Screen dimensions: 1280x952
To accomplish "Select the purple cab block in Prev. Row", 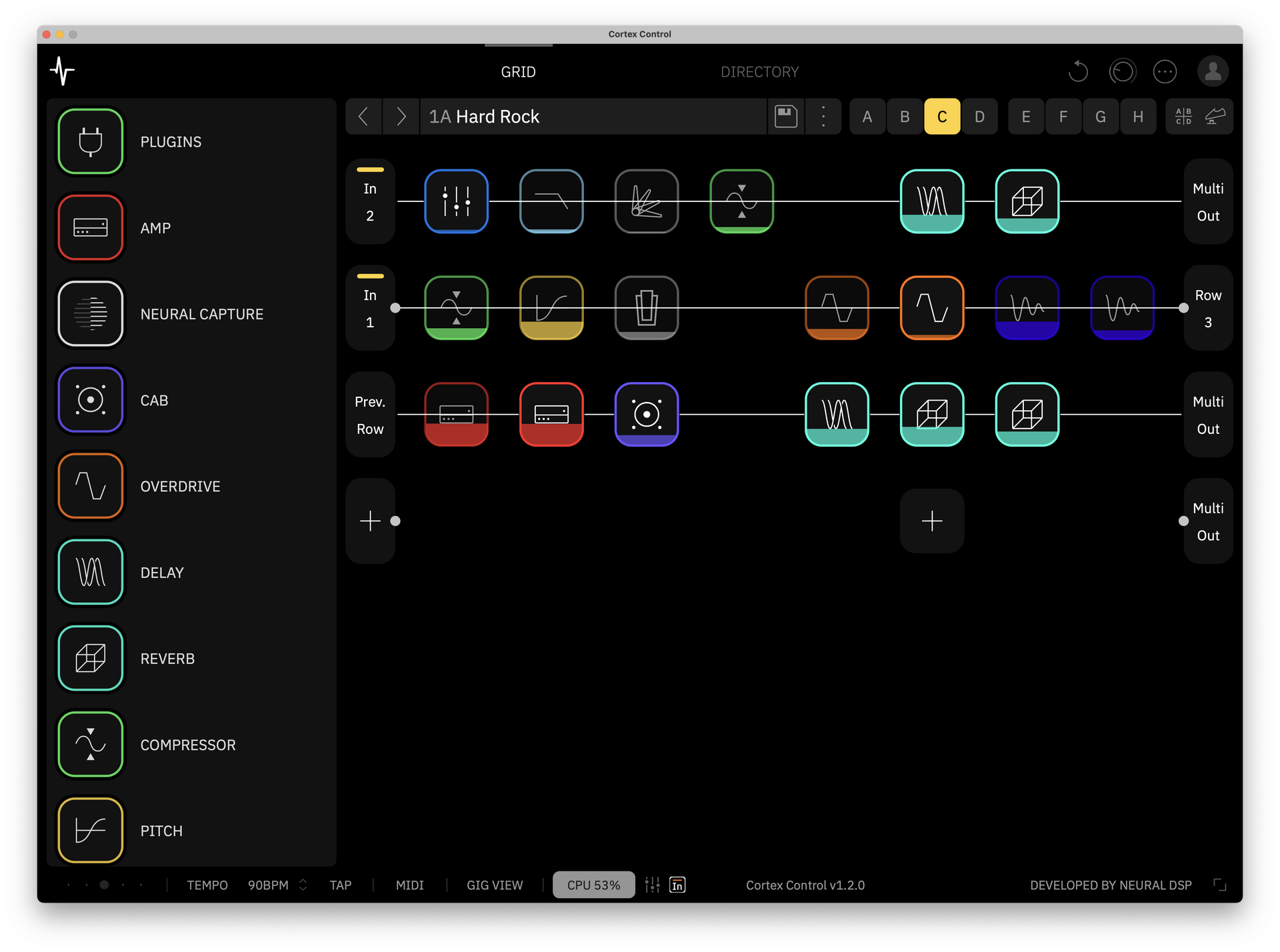I will (x=647, y=415).
